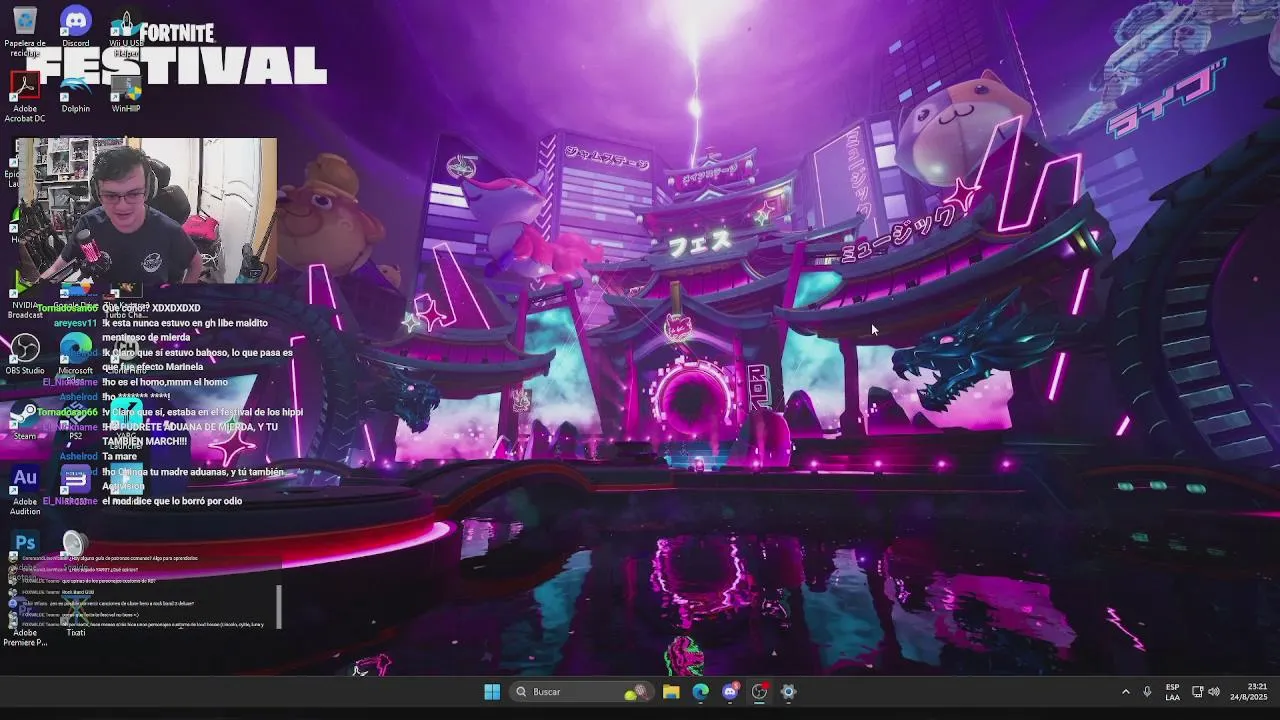This screenshot has height=720, width=1280.
Task: Click chat username "areyesv11"
Action: pyautogui.click(x=75, y=323)
